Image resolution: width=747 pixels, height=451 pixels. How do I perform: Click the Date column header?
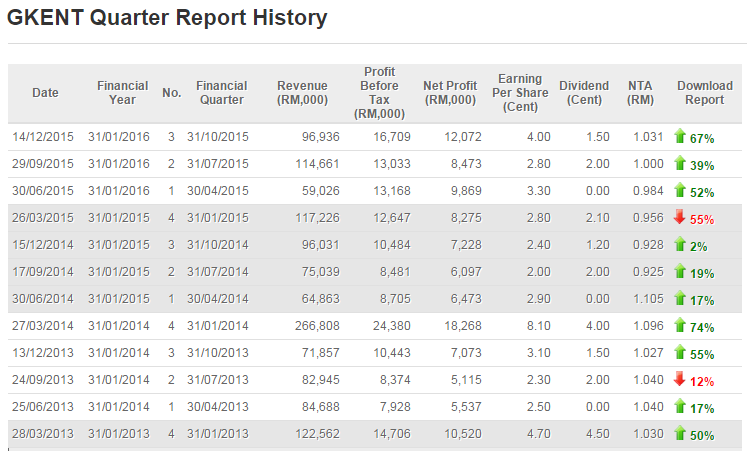pos(45,92)
